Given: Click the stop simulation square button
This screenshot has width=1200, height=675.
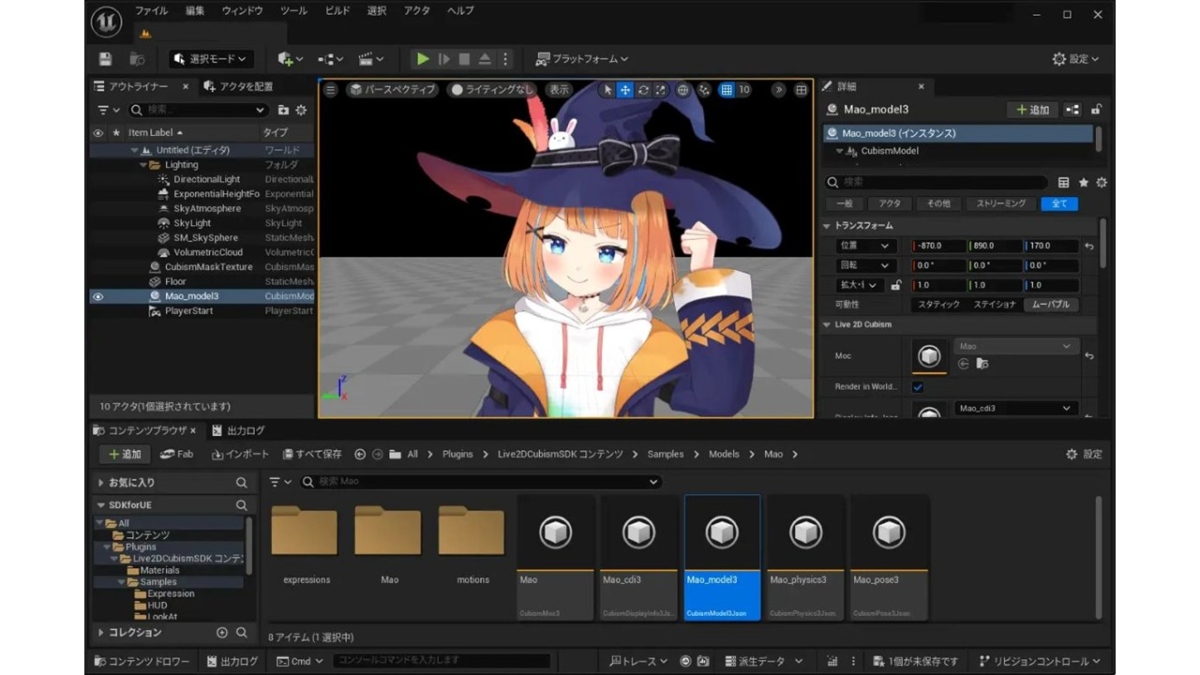Looking at the screenshot, I should [x=464, y=59].
